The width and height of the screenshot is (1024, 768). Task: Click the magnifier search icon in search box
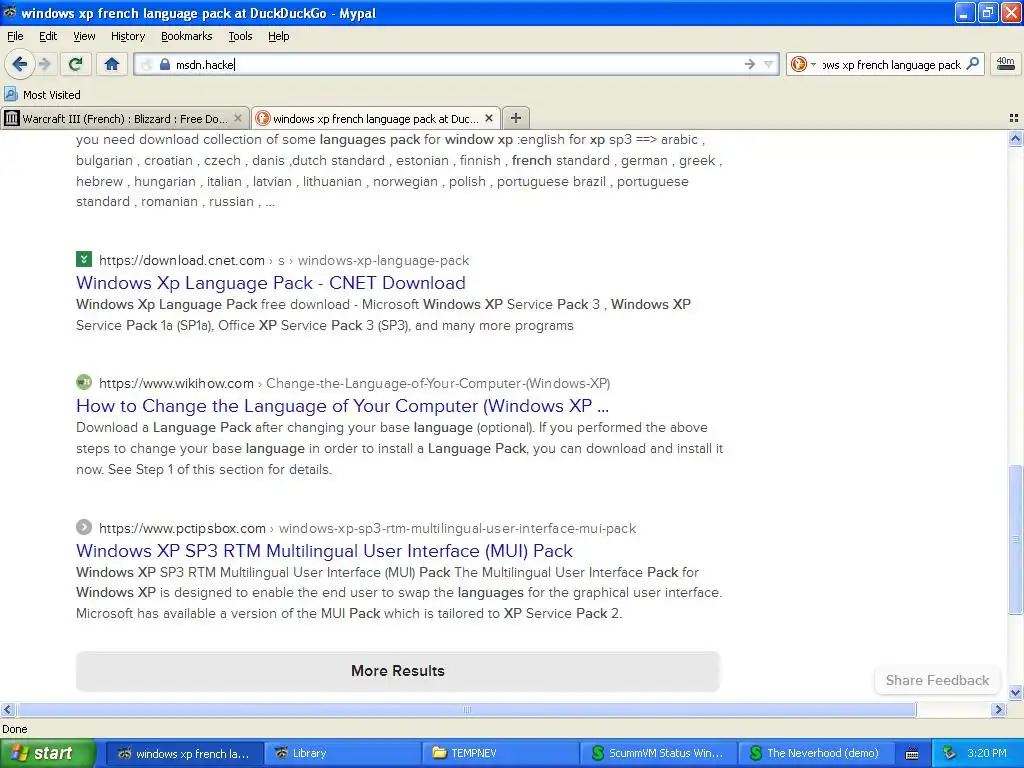click(972, 64)
